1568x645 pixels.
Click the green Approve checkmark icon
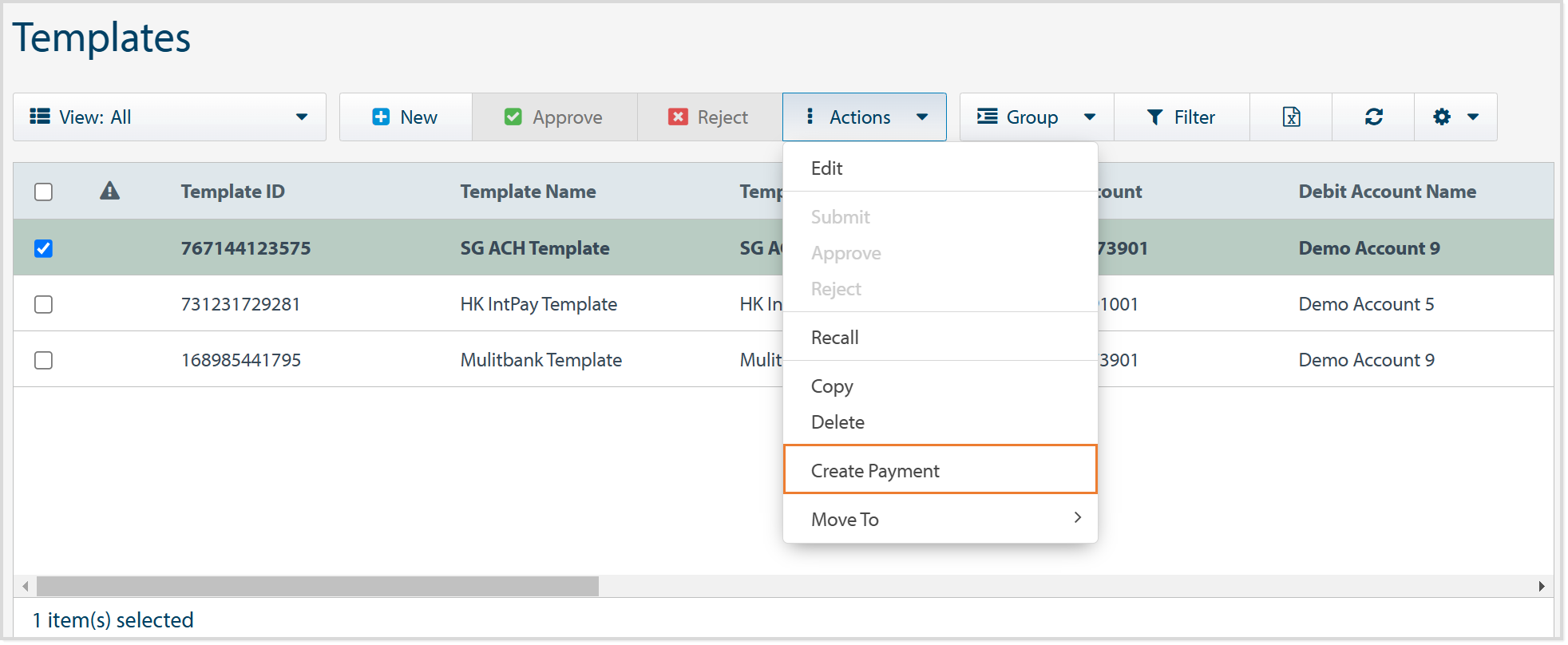pyautogui.click(x=513, y=117)
